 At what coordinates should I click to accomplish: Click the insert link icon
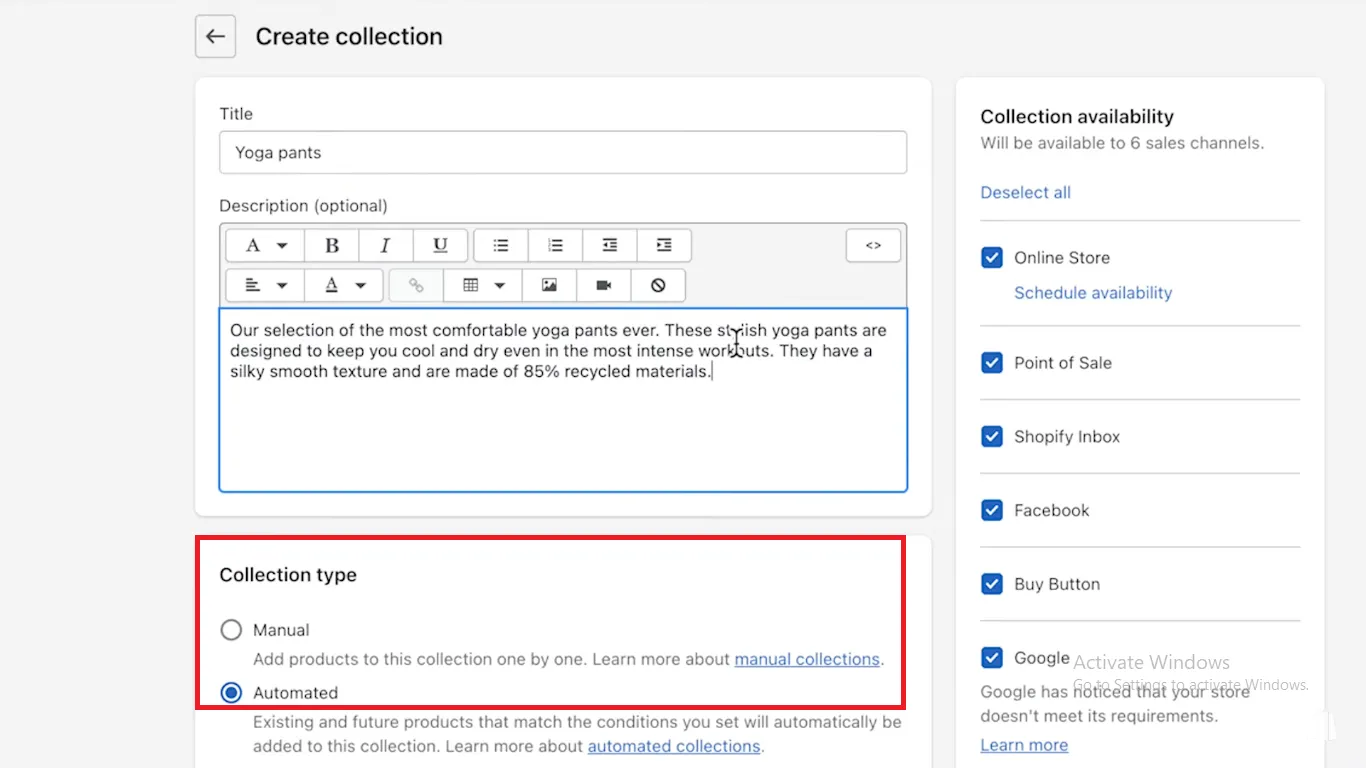(x=416, y=285)
